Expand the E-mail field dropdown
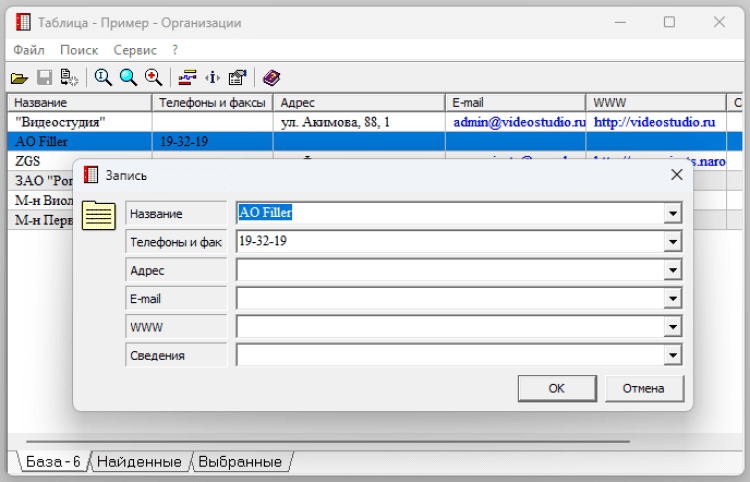 pyautogui.click(x=673, y=298)
